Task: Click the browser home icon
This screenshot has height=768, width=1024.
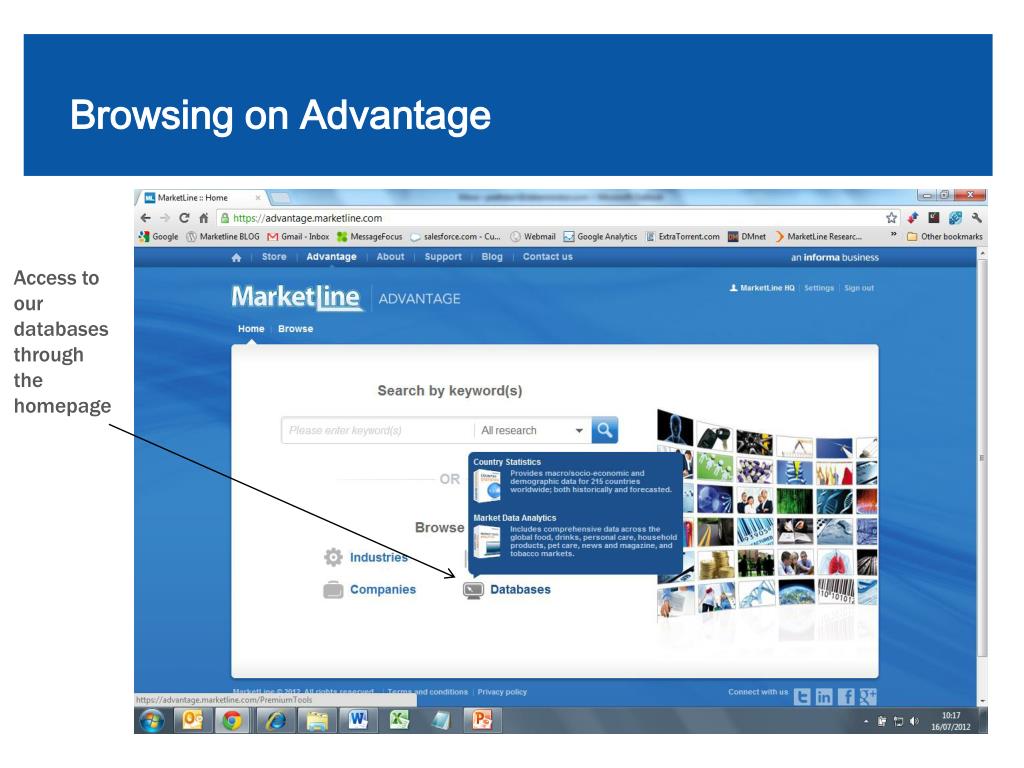Action: pyautogui.click(x=203, y=218)
